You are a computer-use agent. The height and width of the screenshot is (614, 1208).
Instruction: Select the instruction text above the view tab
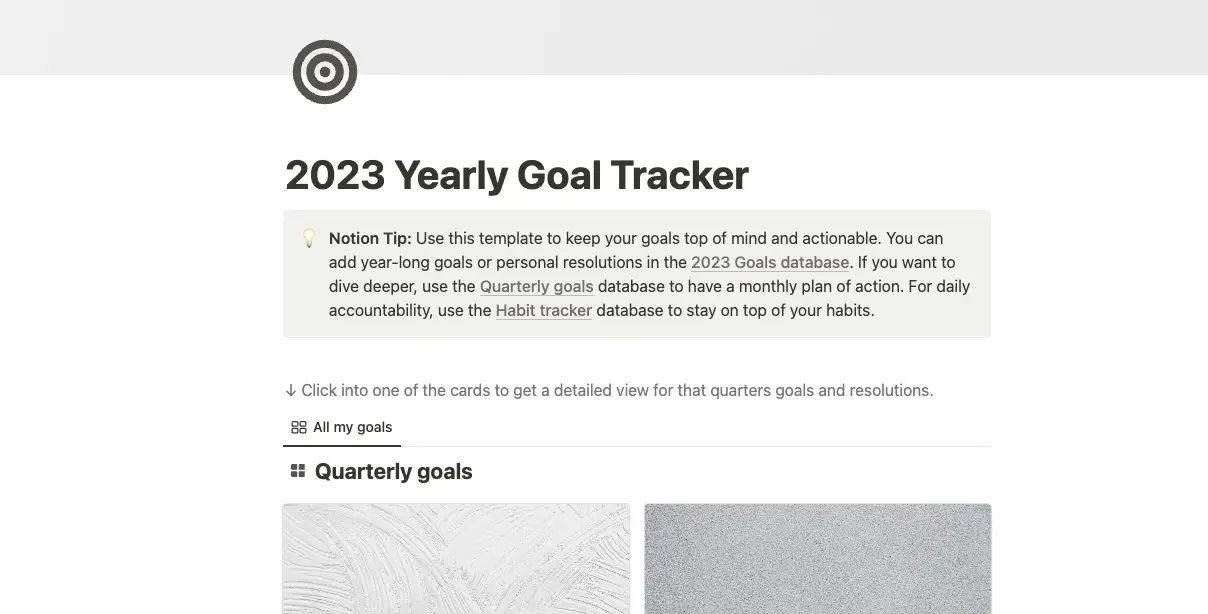(x=610, y=390)
